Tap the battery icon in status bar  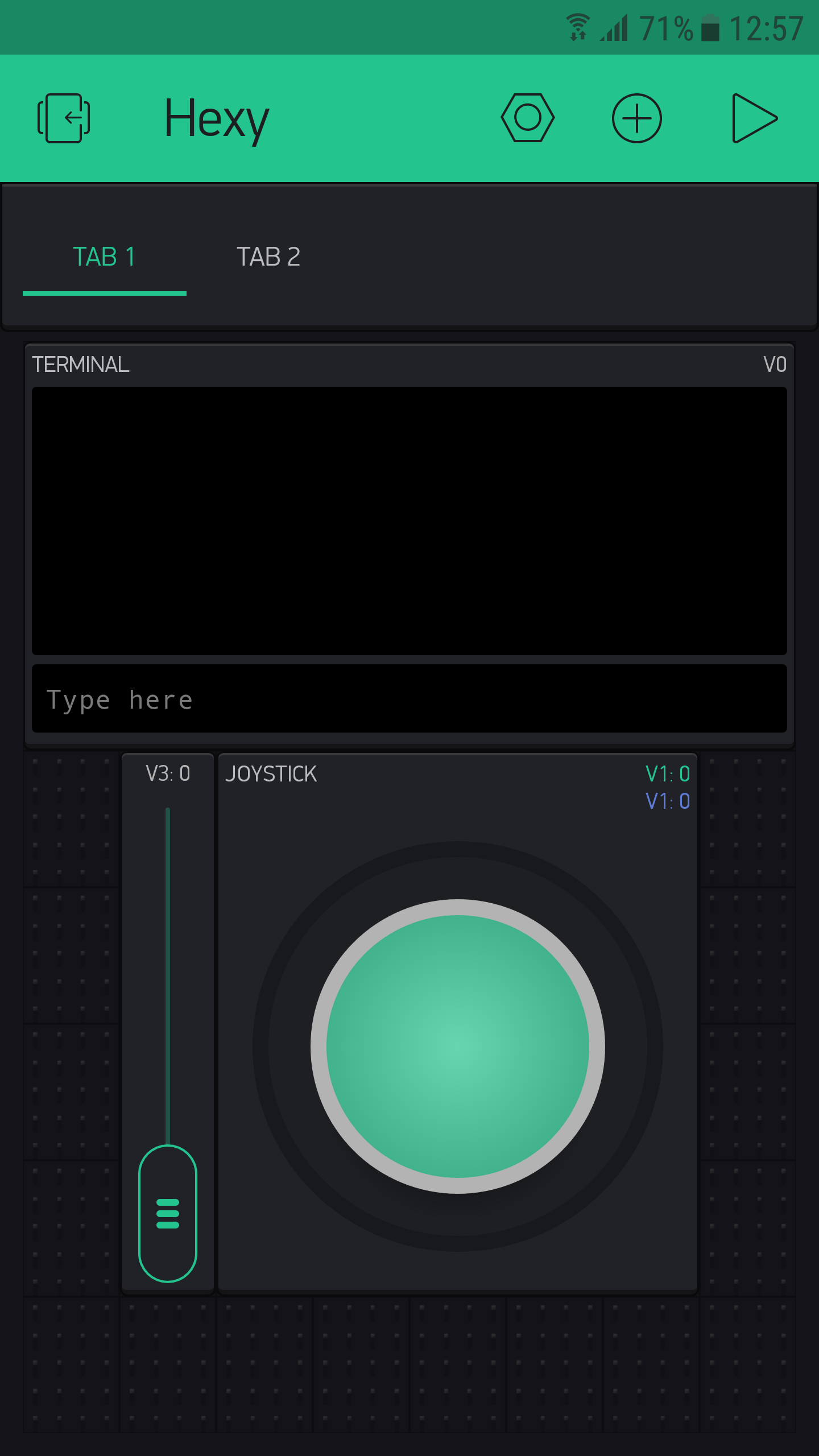coord(710,28)
